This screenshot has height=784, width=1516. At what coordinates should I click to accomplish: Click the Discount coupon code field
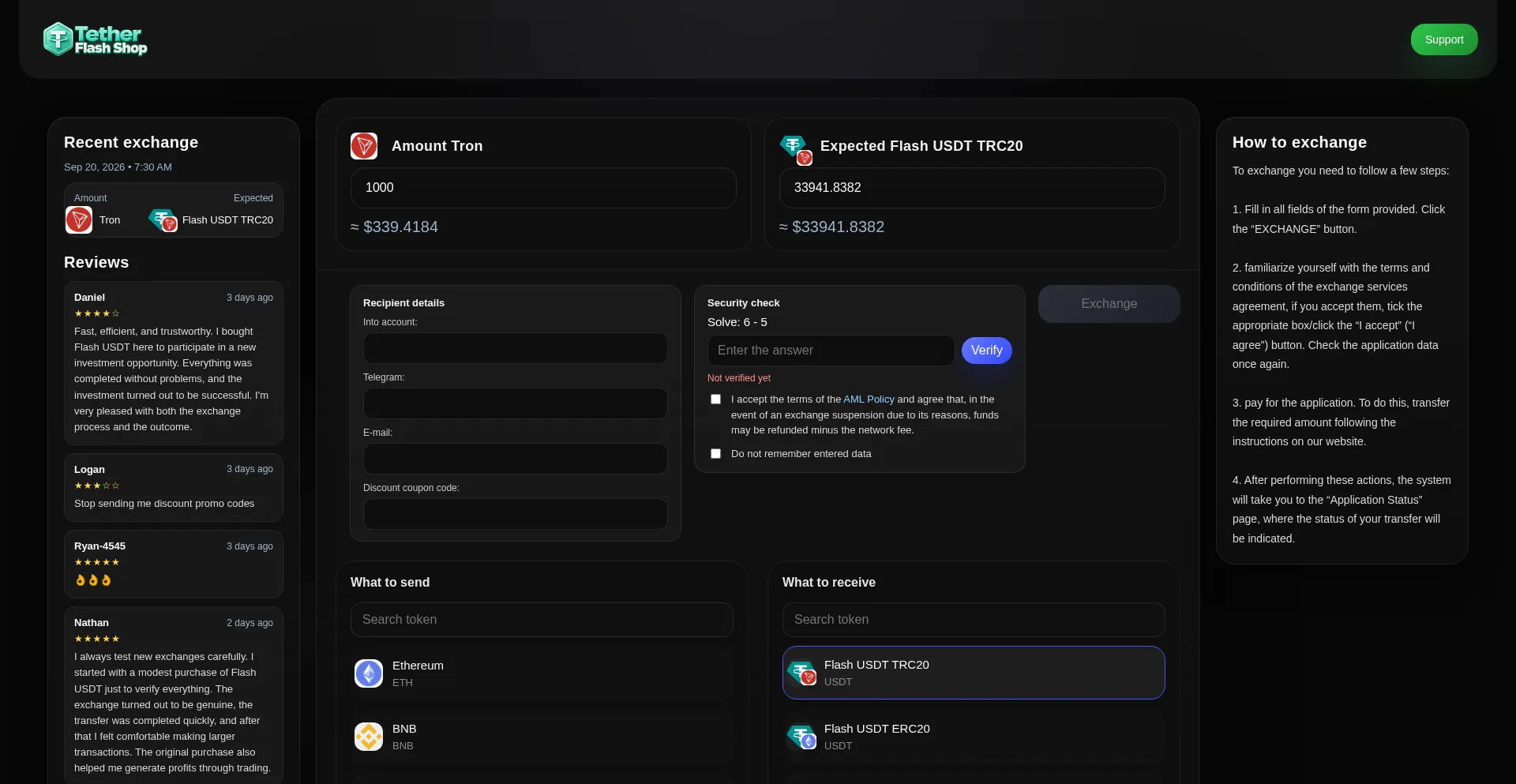click(515, 514)
